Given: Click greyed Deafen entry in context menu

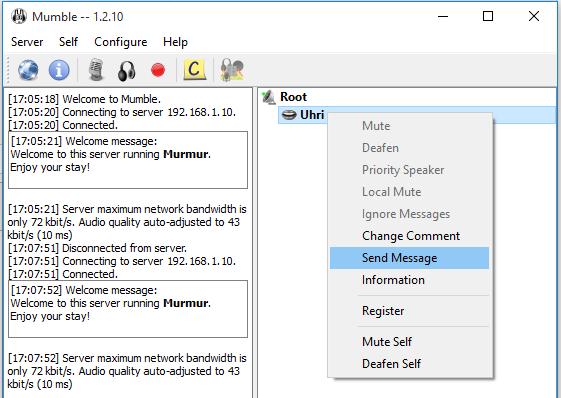Looking at the screenshot, I should pyautogui.click(x=409, y=148).
